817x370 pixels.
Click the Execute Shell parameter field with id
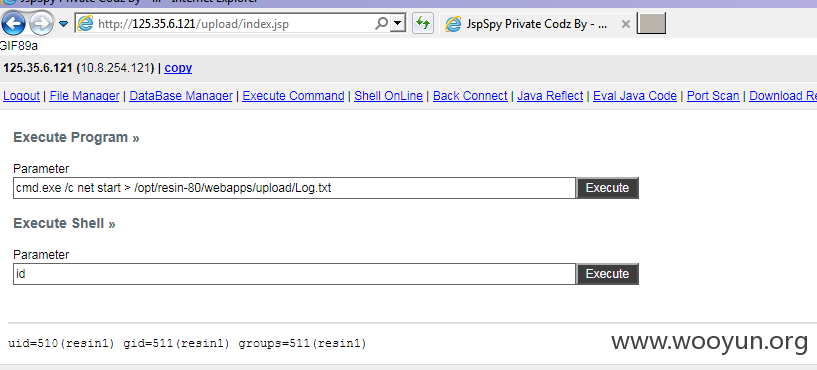coord(294,274)
